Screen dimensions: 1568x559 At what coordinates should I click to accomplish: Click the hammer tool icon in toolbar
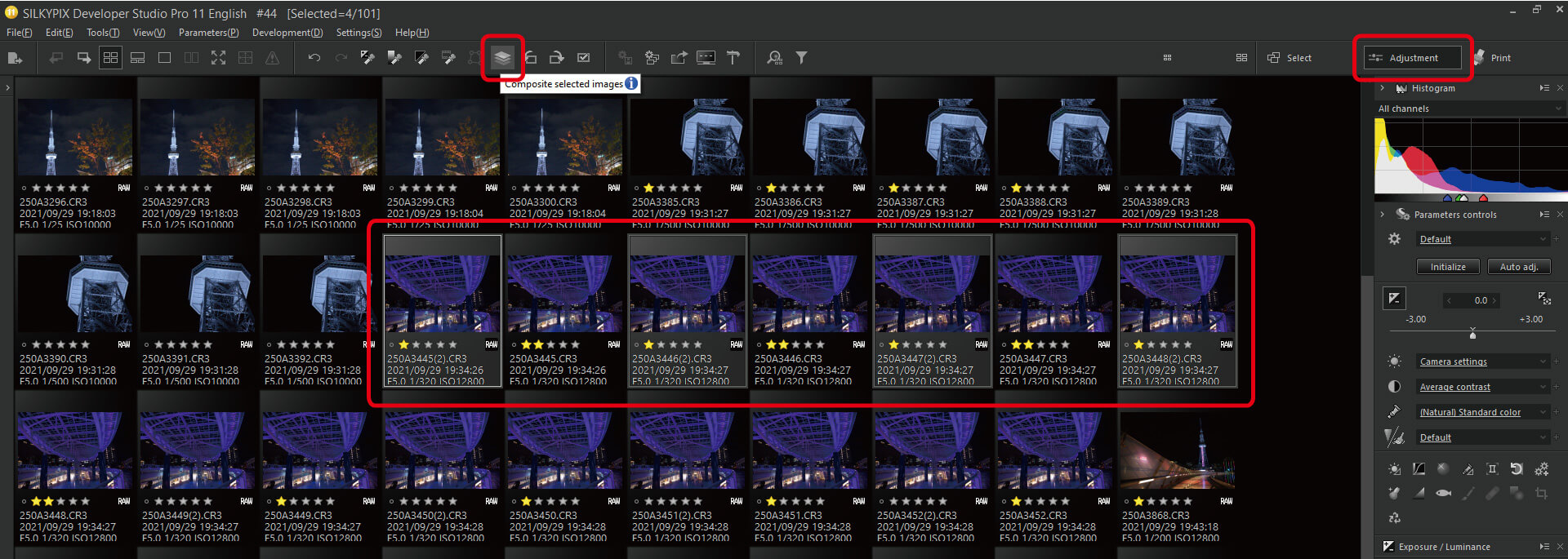point(733,57)
